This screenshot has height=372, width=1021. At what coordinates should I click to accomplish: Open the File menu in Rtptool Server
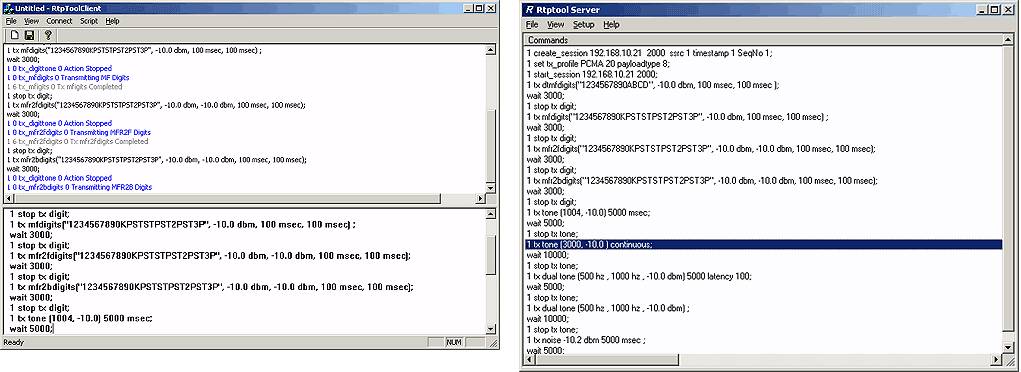(x=532, y=25)
